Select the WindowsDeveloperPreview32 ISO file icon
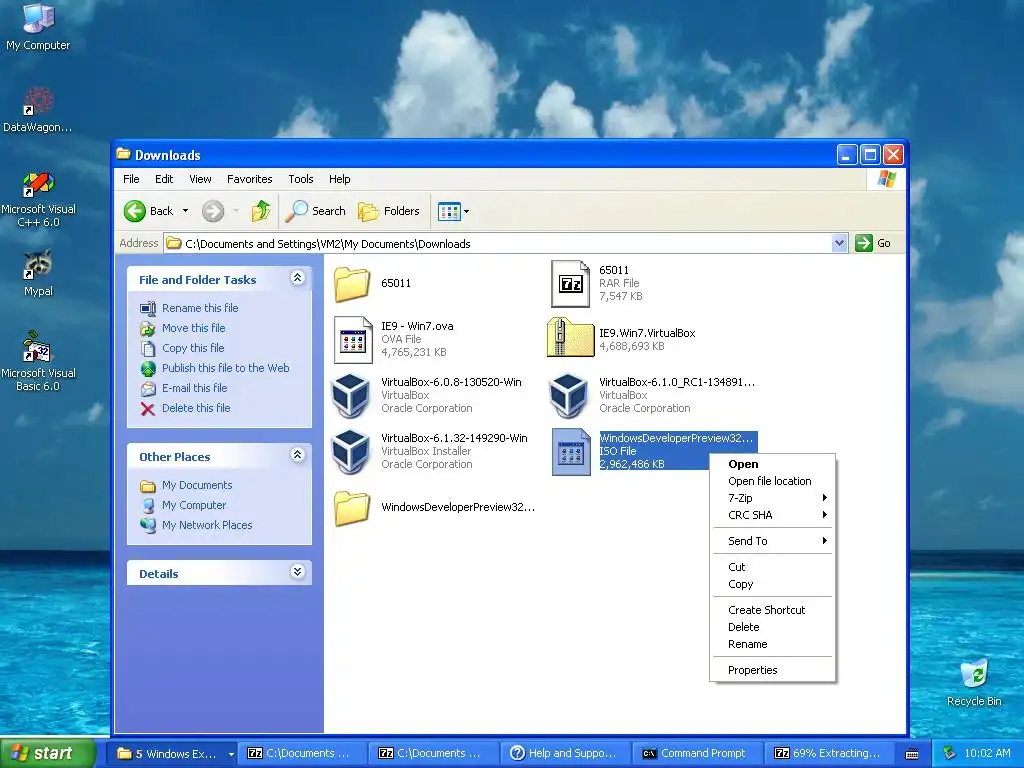Viewport: 1024px width, 768px height. [571, 452]
